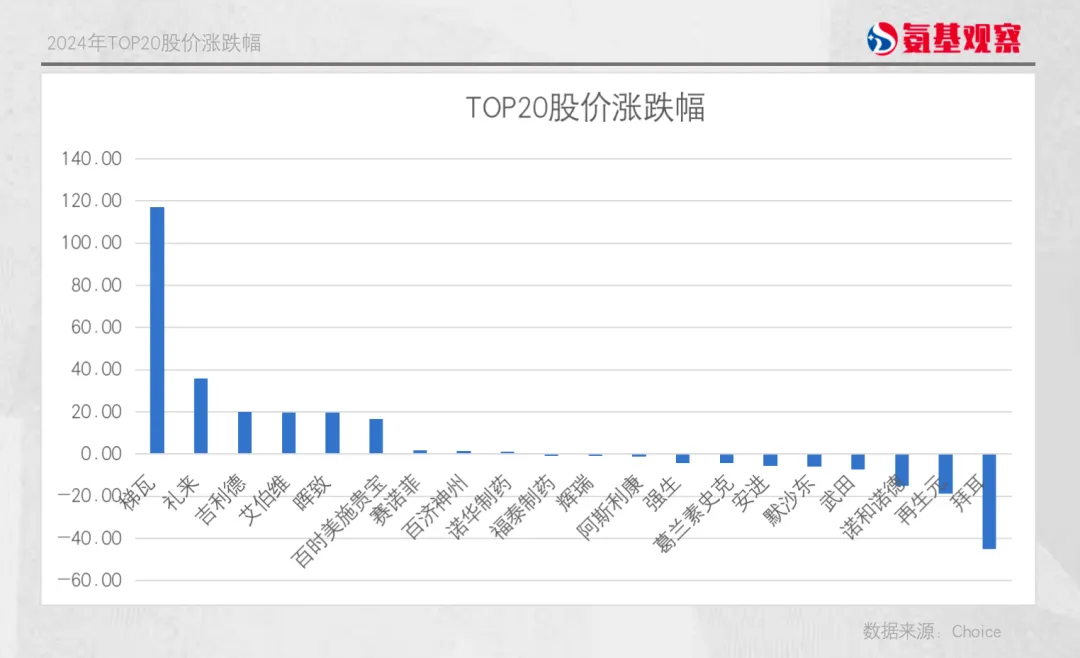This screenshot has width=1080, height=658.
Task: Click the negative bar for 拜耳
Action: 989,500
